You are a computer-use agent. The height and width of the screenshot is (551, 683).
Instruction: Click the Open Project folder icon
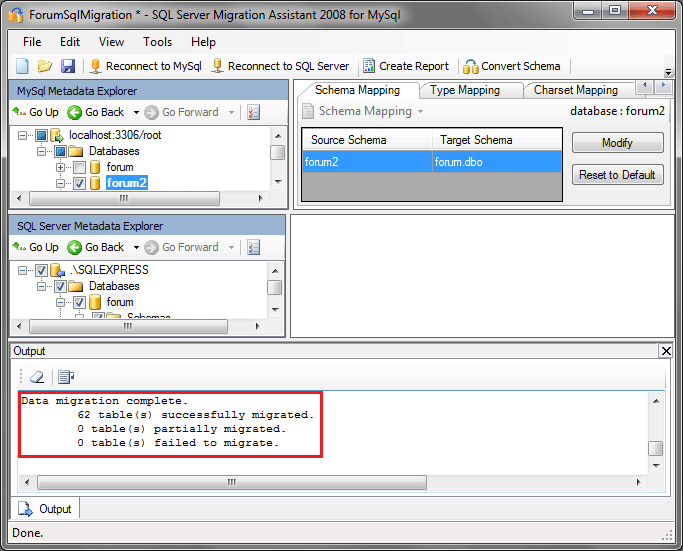click(x=45, y=66)
